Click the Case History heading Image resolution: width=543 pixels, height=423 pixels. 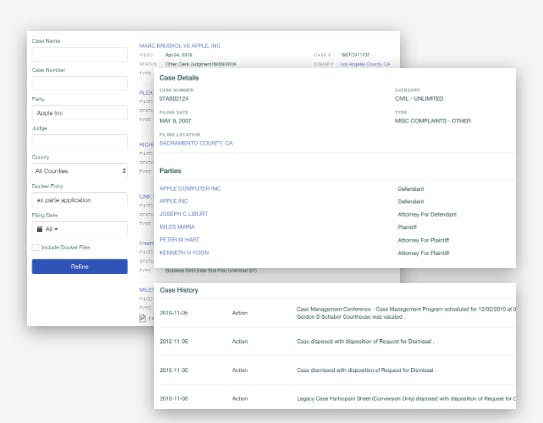179,290
